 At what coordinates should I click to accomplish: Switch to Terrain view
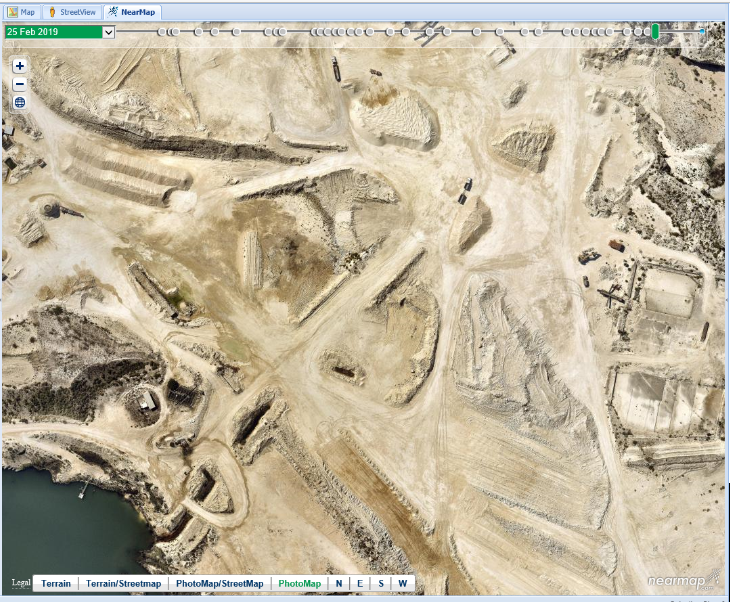click(56, 583)
